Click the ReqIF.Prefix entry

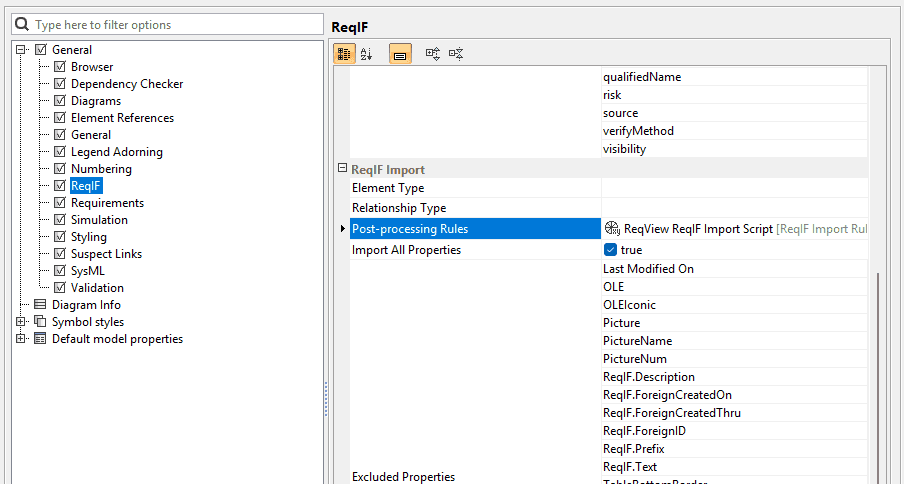click(734, 448)
